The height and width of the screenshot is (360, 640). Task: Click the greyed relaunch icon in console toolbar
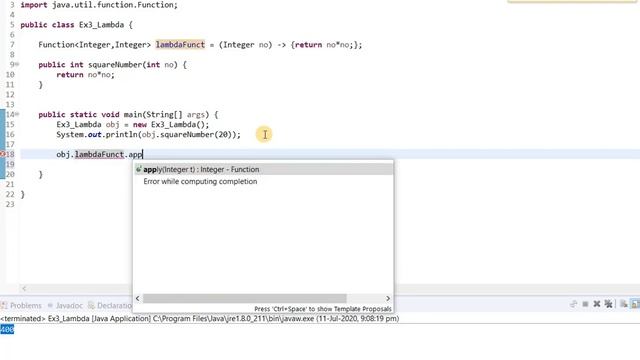coord(573,304)
